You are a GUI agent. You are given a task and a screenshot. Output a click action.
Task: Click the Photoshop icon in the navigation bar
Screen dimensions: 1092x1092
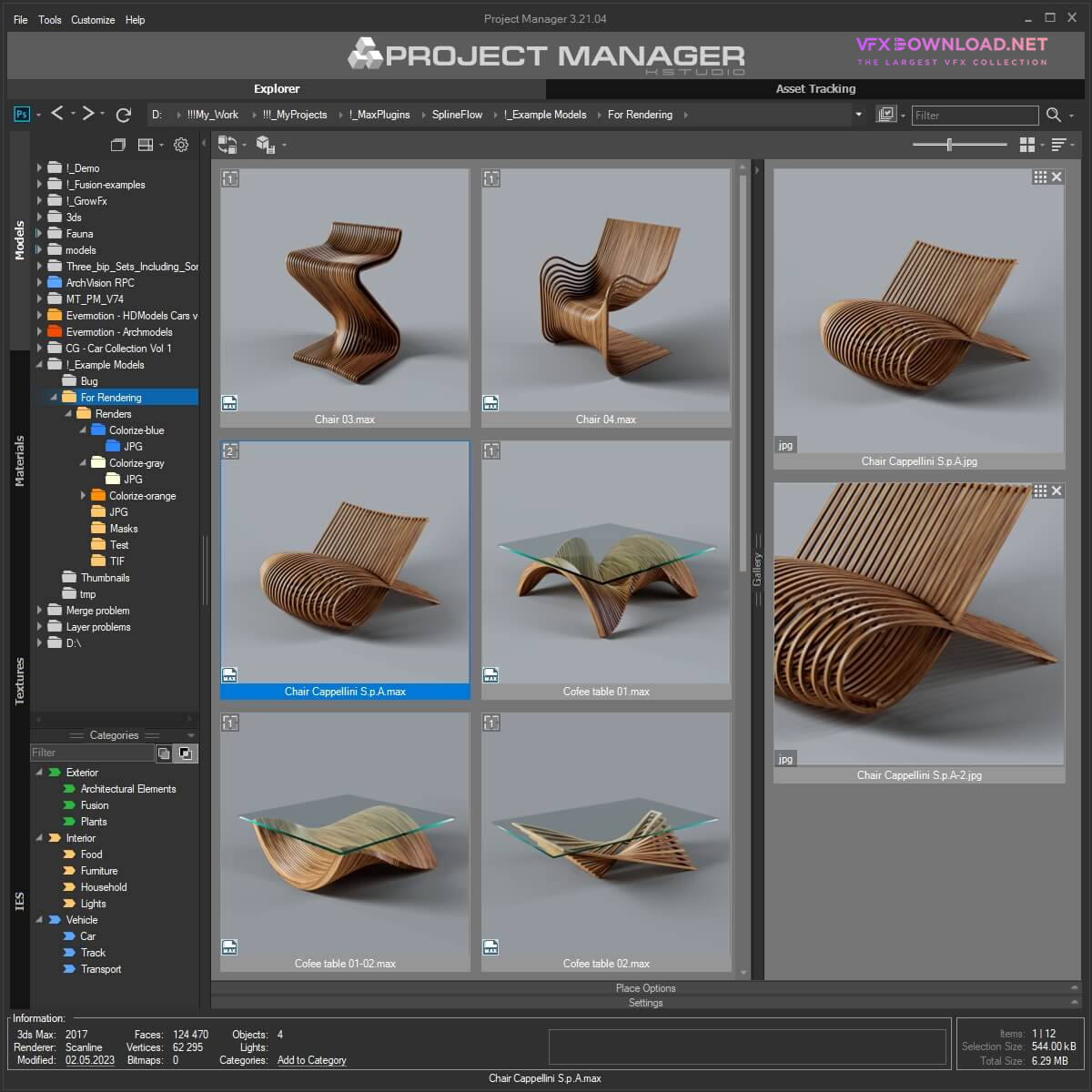[x=22, y=115]
